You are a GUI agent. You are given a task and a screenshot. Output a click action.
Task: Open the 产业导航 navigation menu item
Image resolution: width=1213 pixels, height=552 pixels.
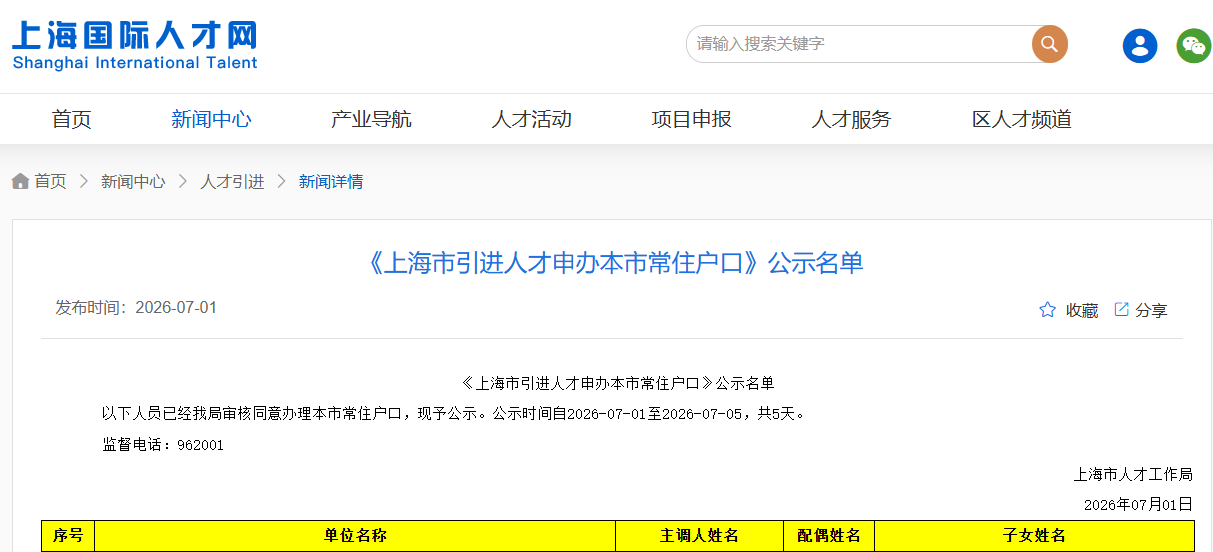pos(371,119)
